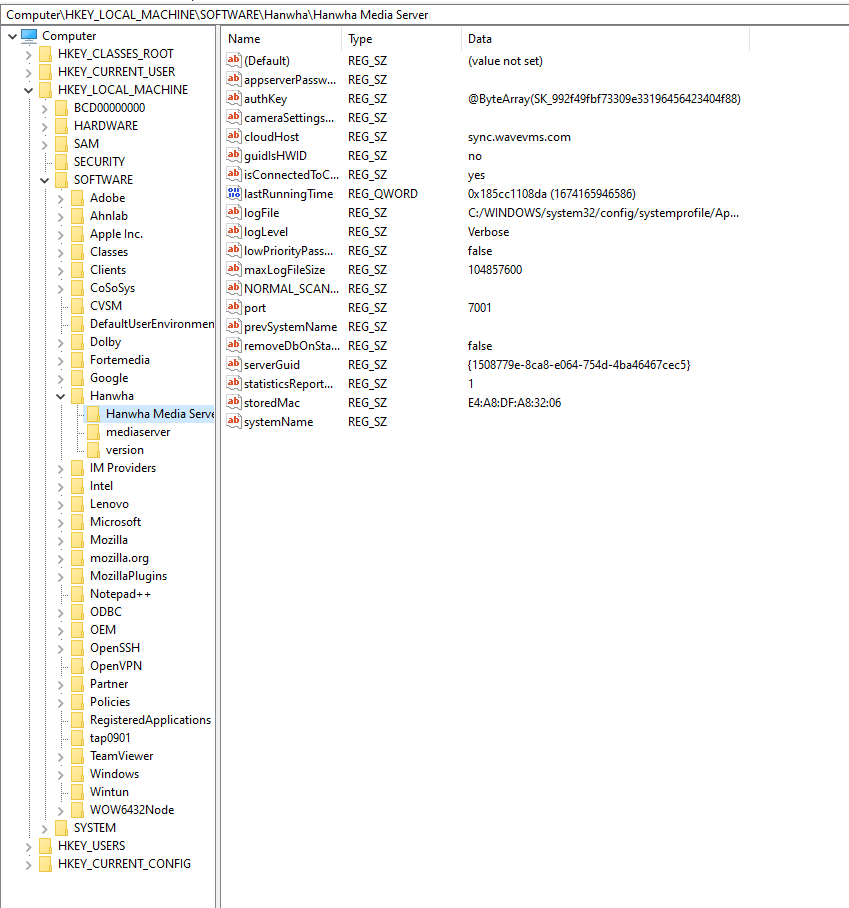Click the serverGuid string value icon
Screen dimensions: 849x908
233,364
